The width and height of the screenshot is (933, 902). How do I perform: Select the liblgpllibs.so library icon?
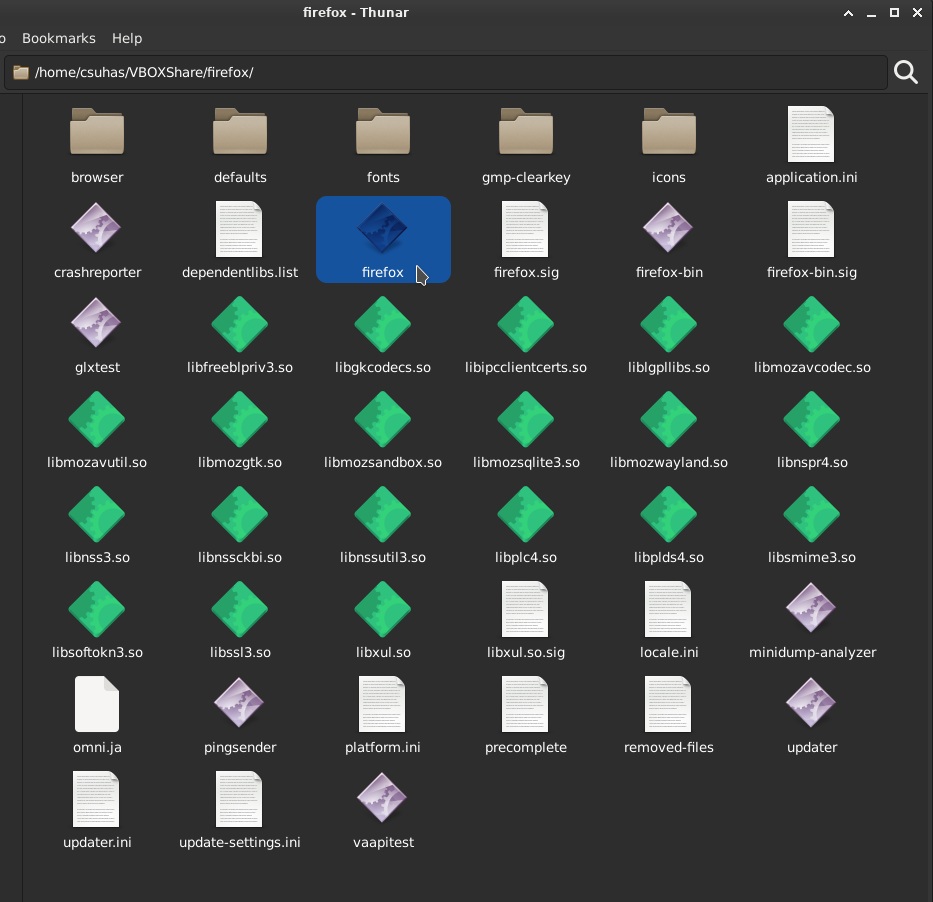tap(668, 324)
